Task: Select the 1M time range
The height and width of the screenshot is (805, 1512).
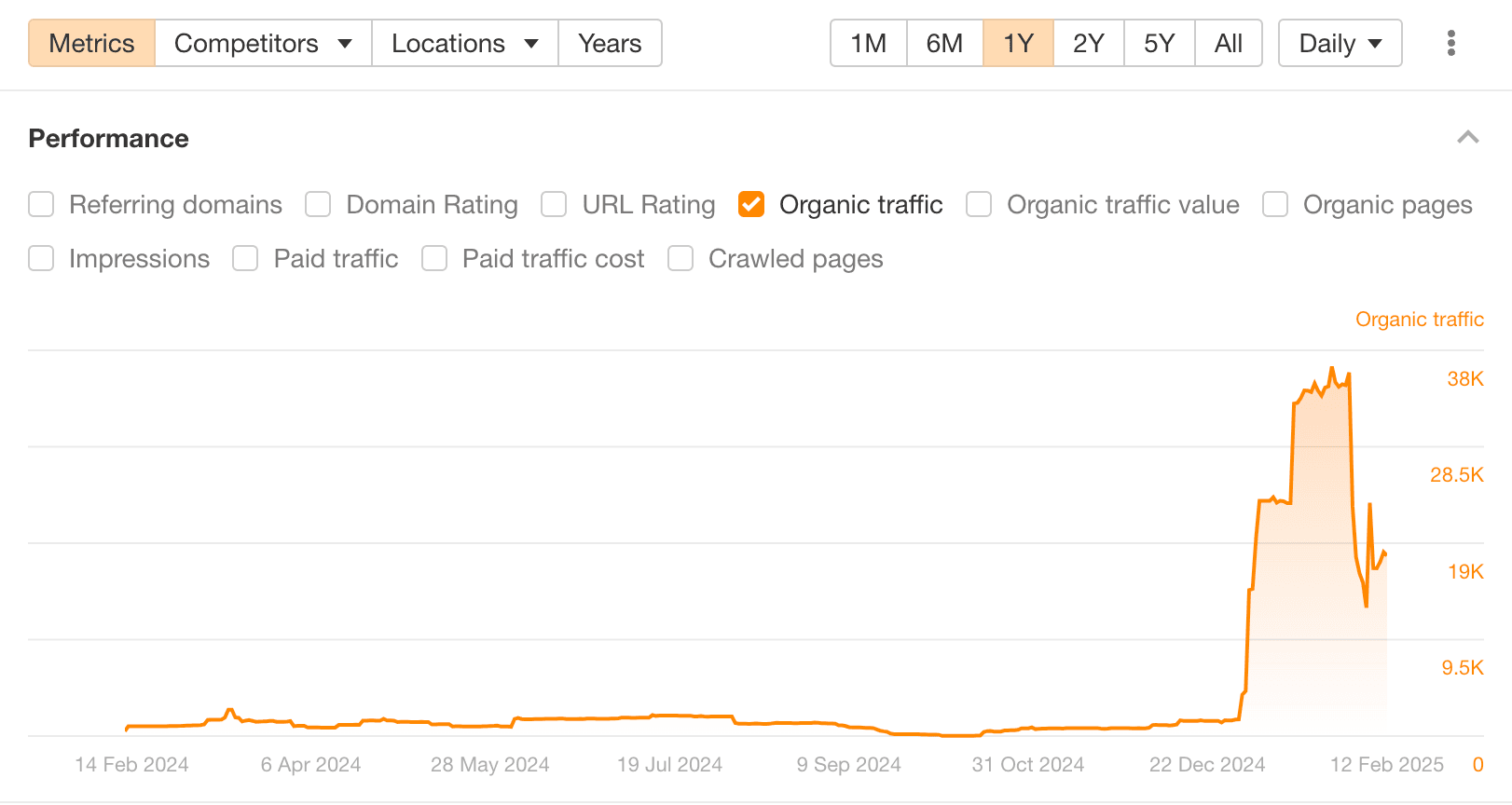Action: click(868, 43)
